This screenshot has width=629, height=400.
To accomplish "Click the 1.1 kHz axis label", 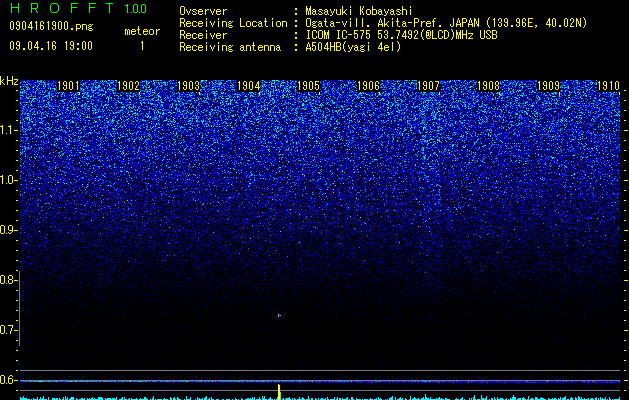I will [x=9, y=130].
